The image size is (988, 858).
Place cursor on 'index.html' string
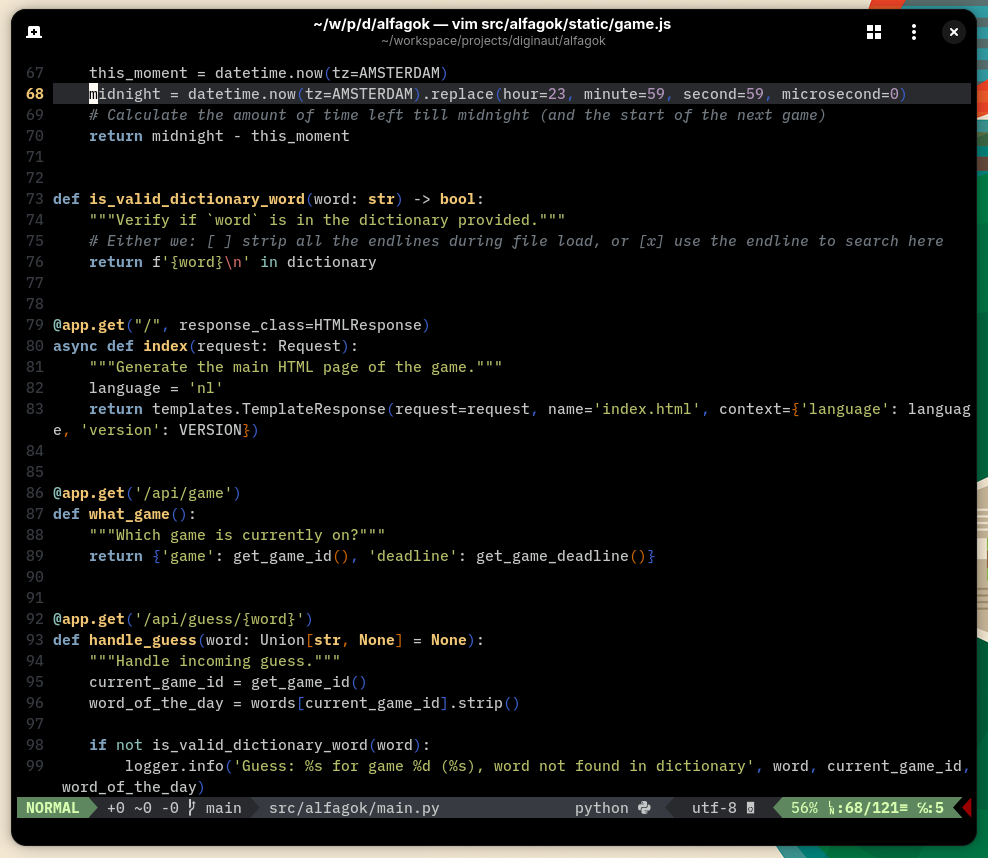(650, 409)
